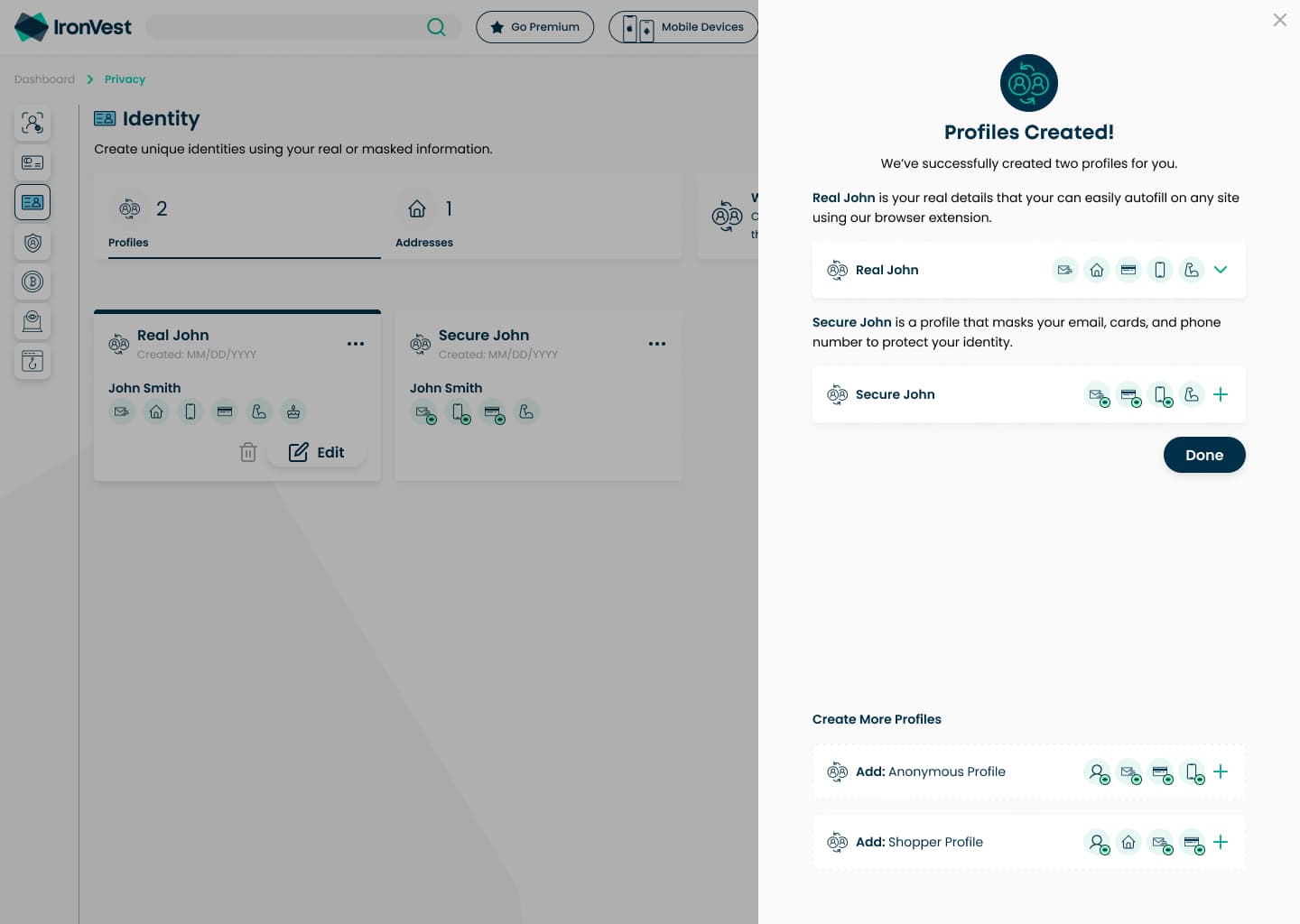Open the bottom sidebar browser icon
This screenshot has height=924, width=1300.
click(32, 361)
